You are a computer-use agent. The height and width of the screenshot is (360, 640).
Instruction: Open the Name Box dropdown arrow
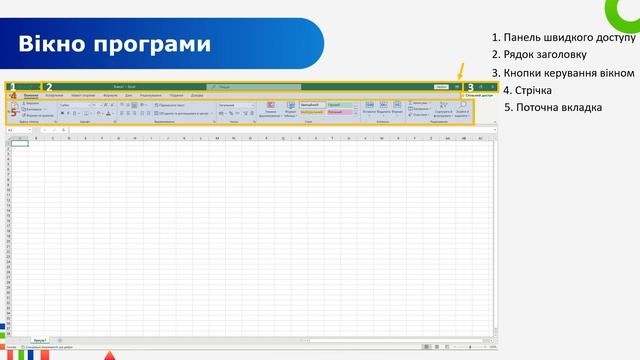tap(29, 130)
